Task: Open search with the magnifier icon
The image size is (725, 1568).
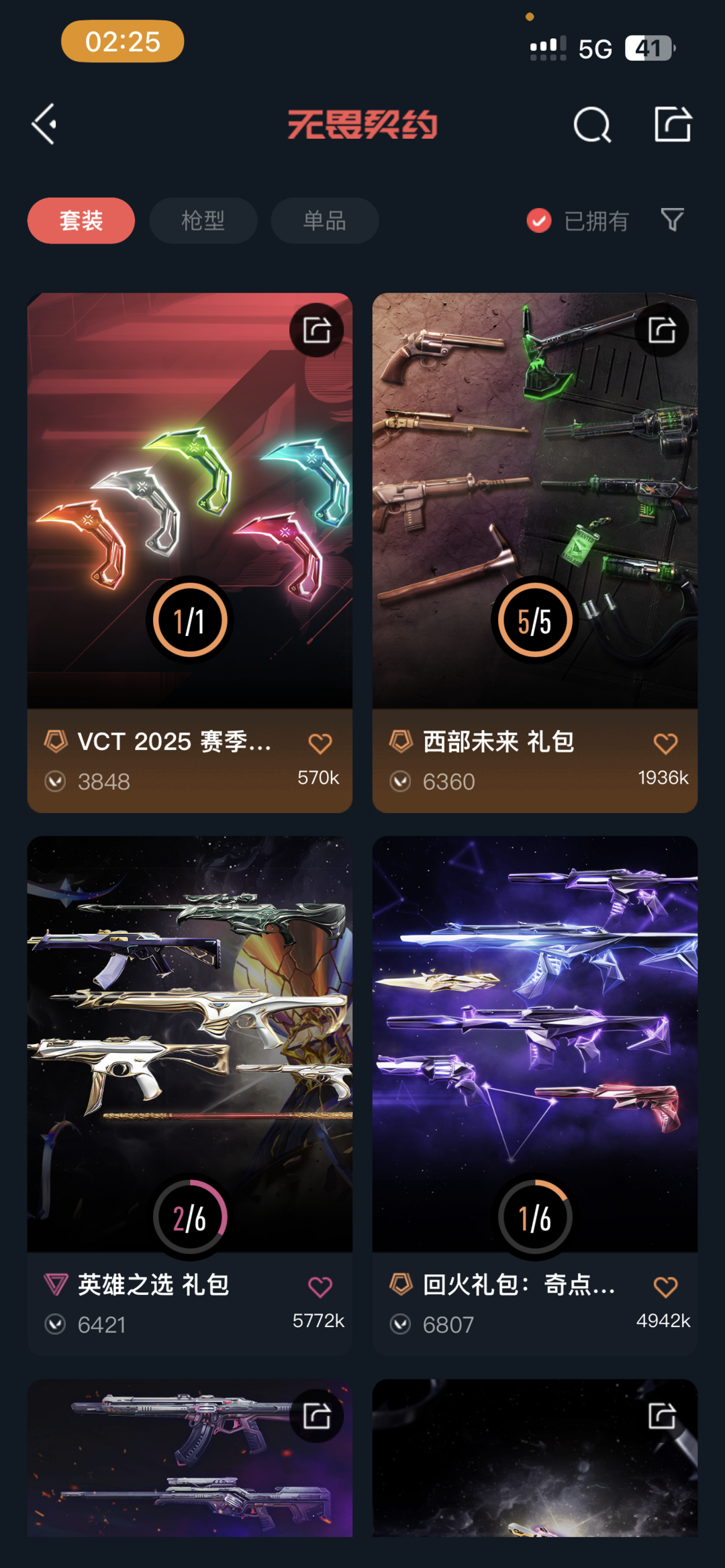Action: 592,124
